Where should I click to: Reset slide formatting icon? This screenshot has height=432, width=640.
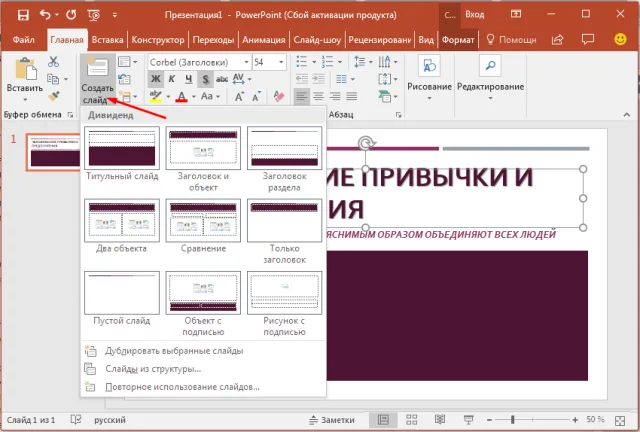pos(124,79)
